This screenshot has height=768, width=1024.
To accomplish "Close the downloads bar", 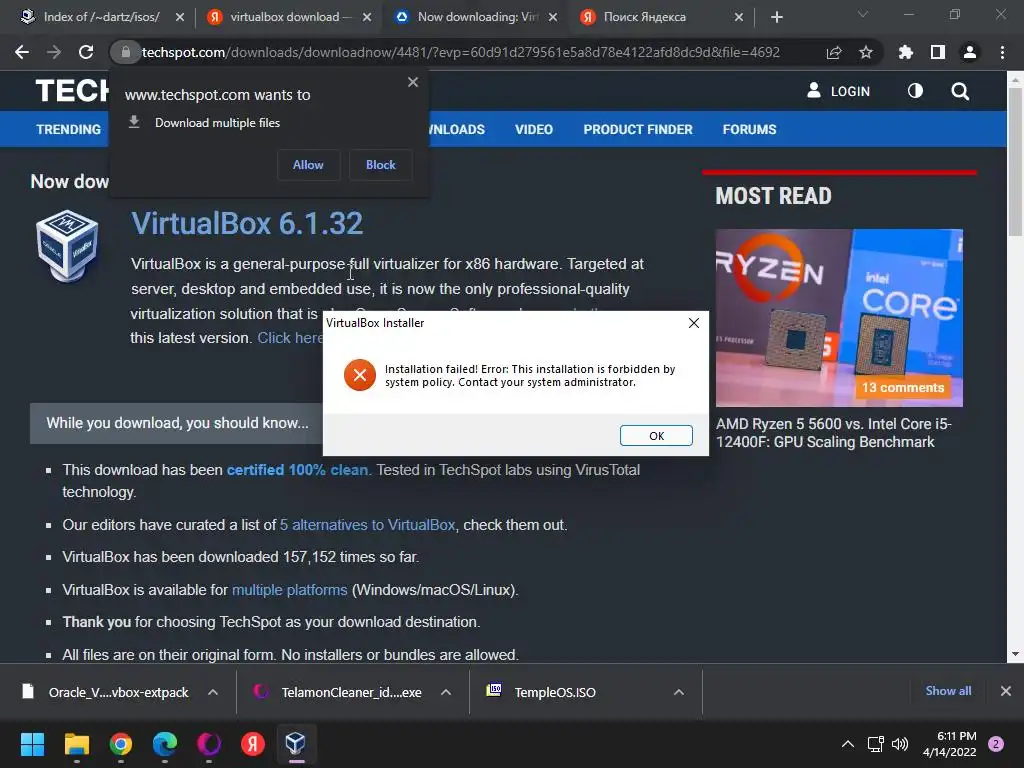I will tap(1006, 691).
